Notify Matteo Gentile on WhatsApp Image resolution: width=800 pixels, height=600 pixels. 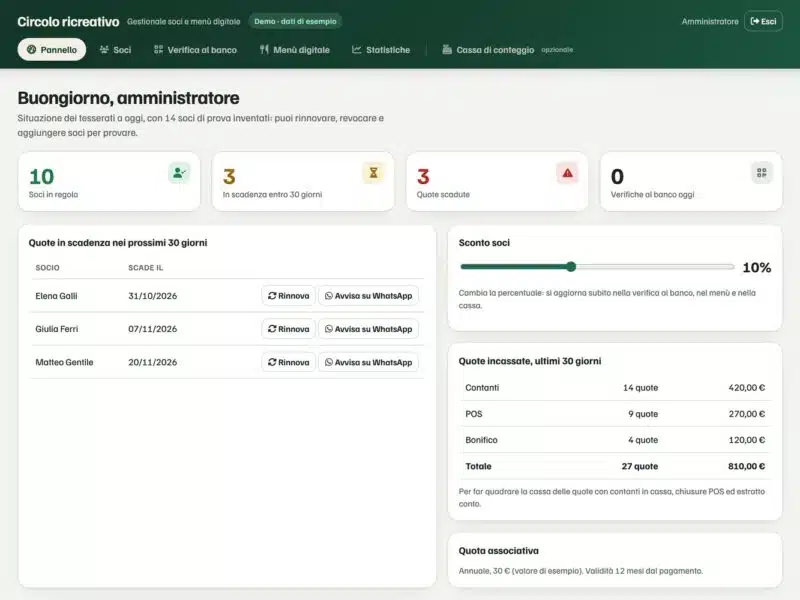(x=368, y=362)
